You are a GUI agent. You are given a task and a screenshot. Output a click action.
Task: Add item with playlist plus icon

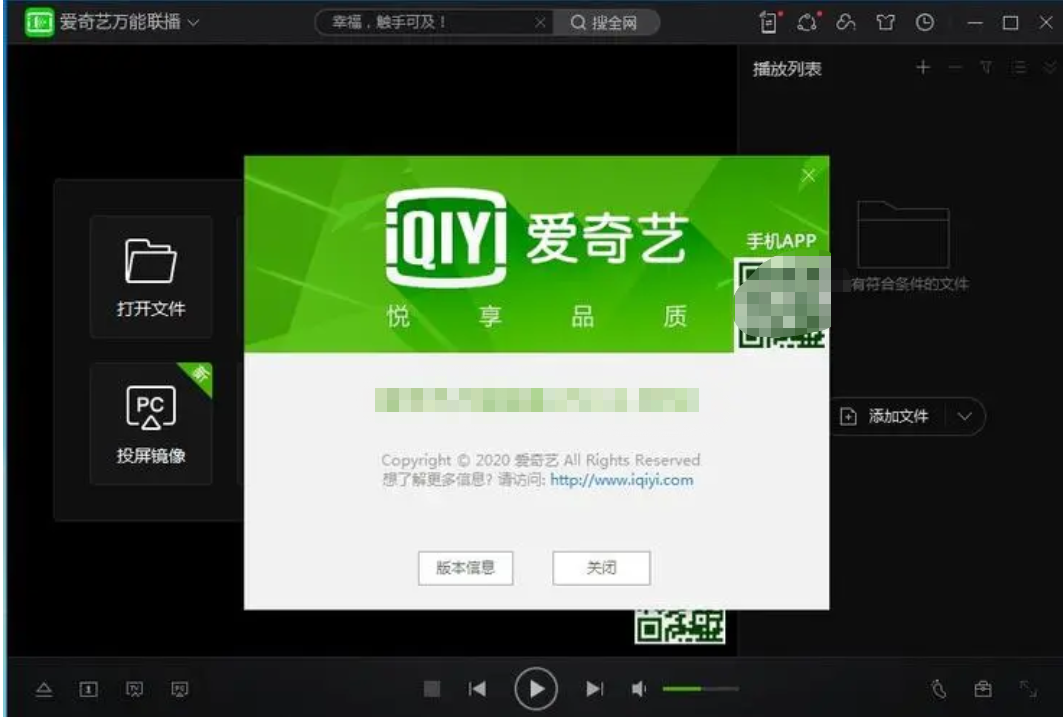coord(923,67)
